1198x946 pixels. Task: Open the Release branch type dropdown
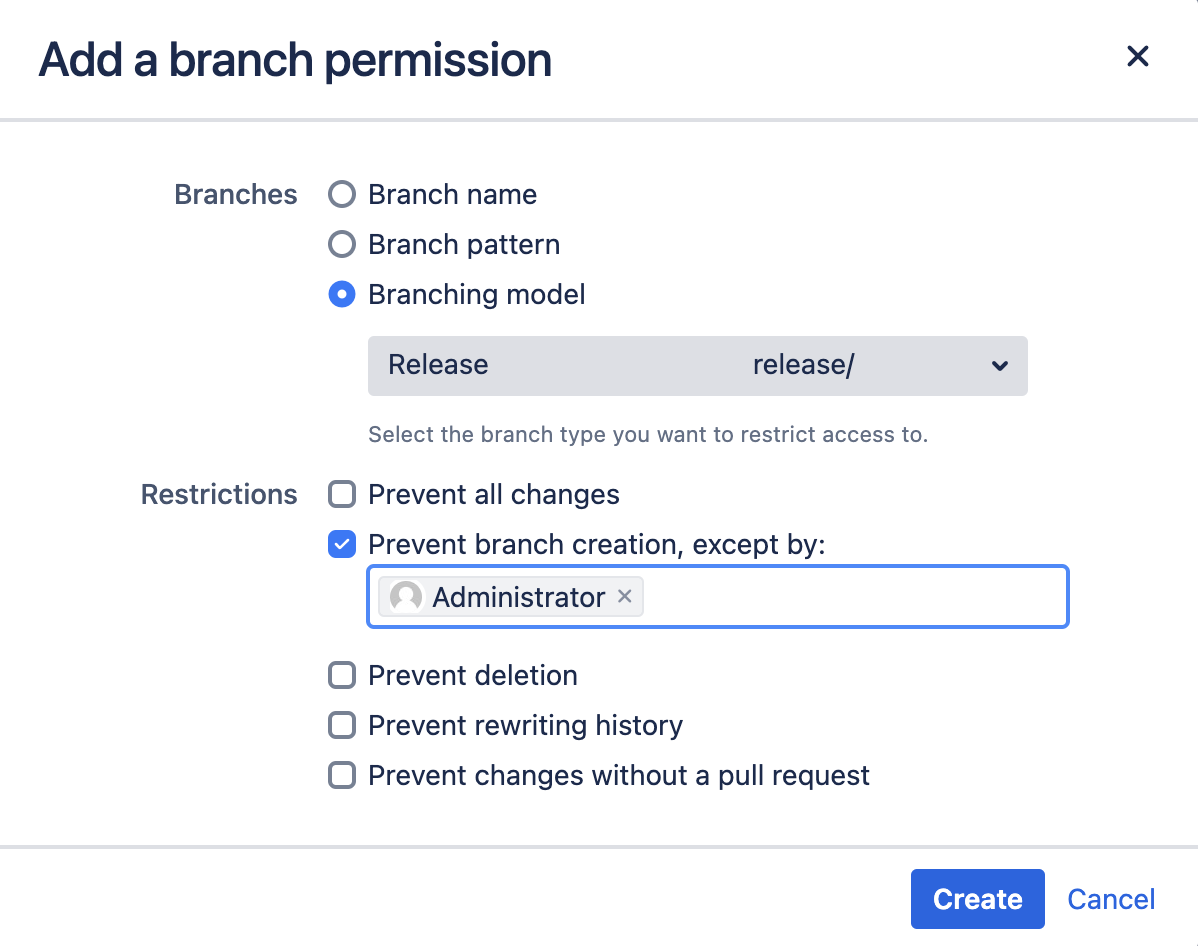[x=697, y=366]
